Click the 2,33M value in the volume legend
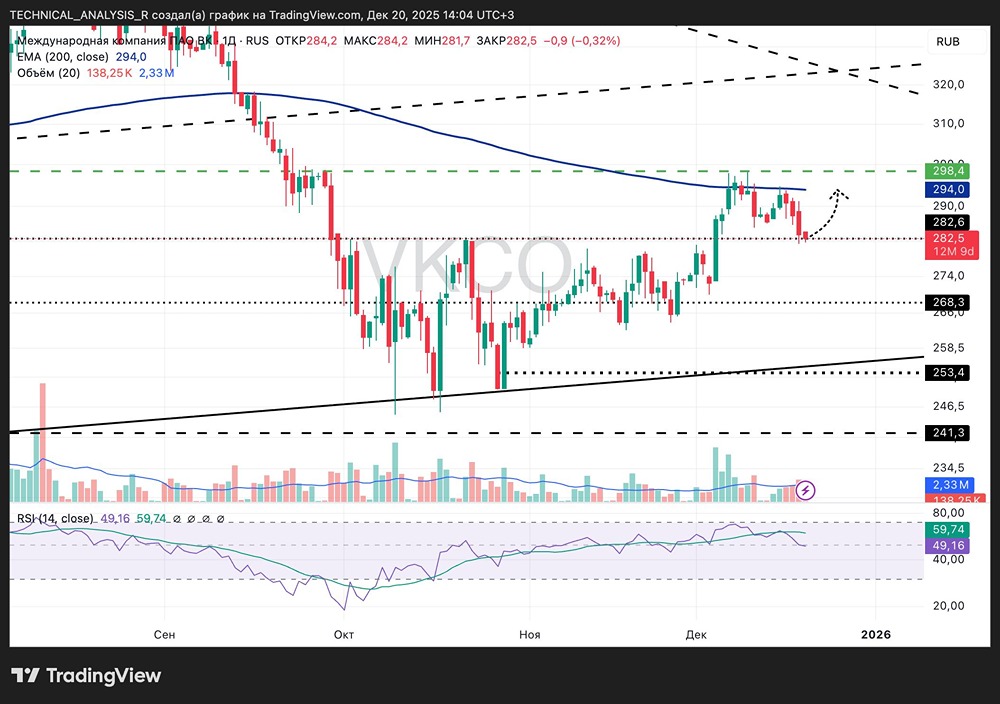 pos(156,73)
